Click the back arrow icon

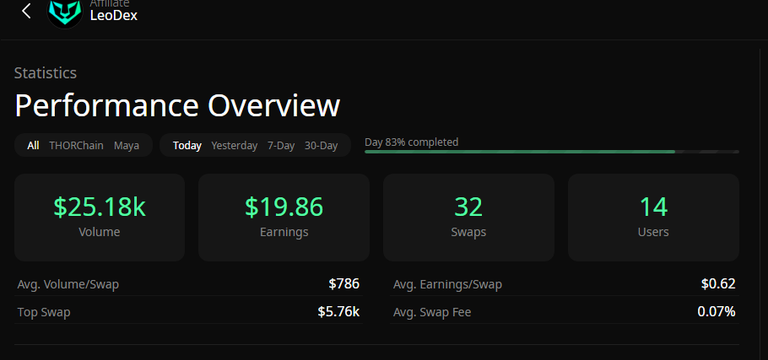(26, 11)
